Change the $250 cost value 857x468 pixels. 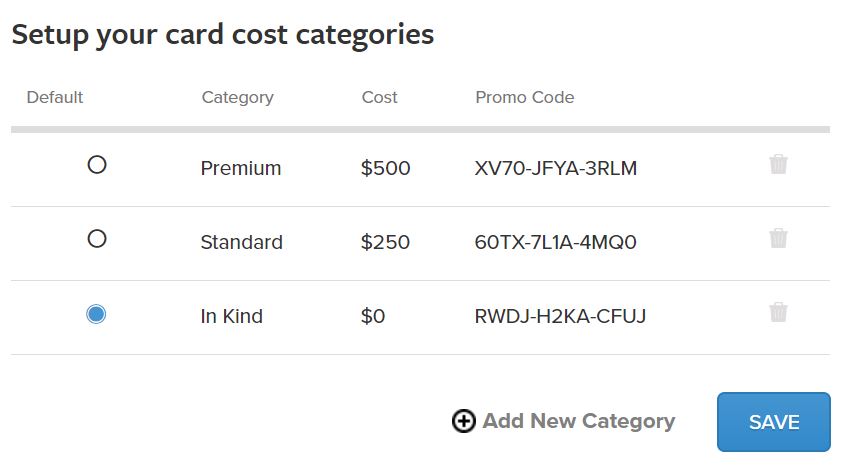tap(385, 242)
